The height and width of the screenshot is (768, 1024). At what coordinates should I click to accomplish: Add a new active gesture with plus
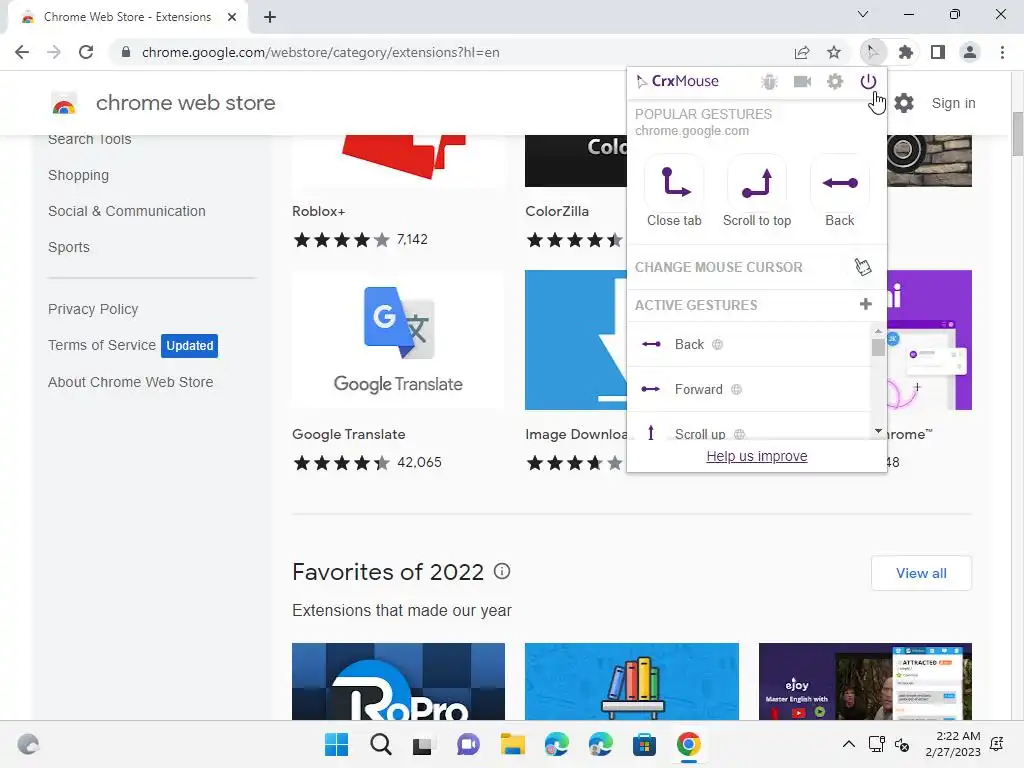(865, 304)
